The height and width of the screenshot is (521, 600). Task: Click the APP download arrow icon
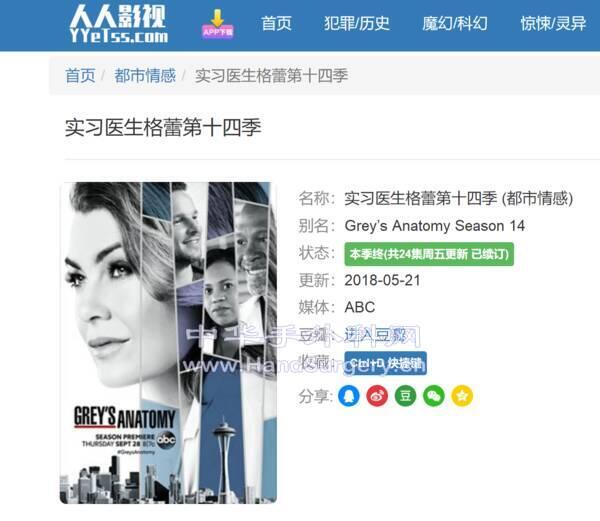click(217, 24)
